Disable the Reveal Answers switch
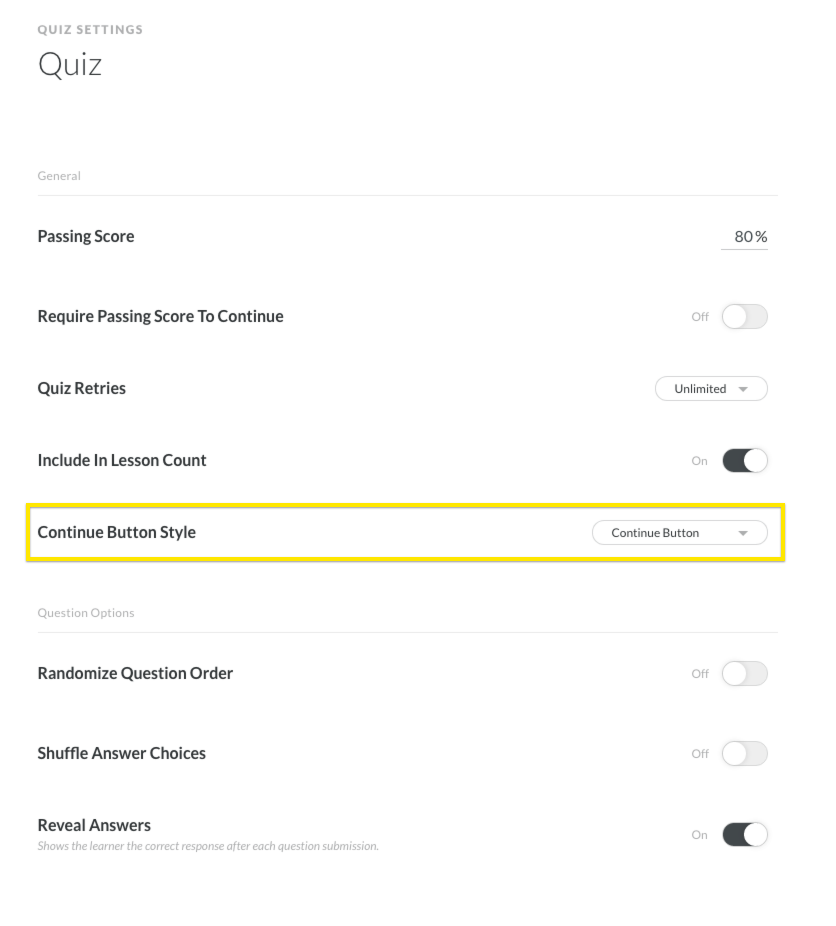 [744, 835]
